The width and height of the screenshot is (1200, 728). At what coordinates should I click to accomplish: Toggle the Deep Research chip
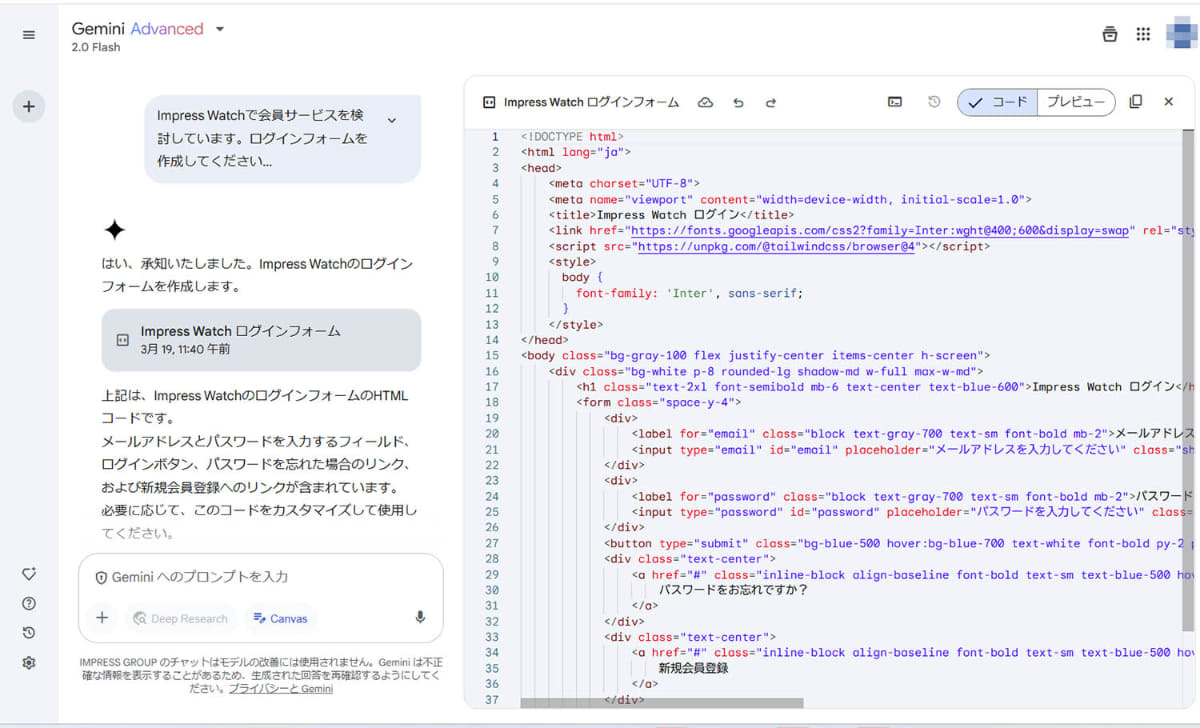(x=181, y=618)
